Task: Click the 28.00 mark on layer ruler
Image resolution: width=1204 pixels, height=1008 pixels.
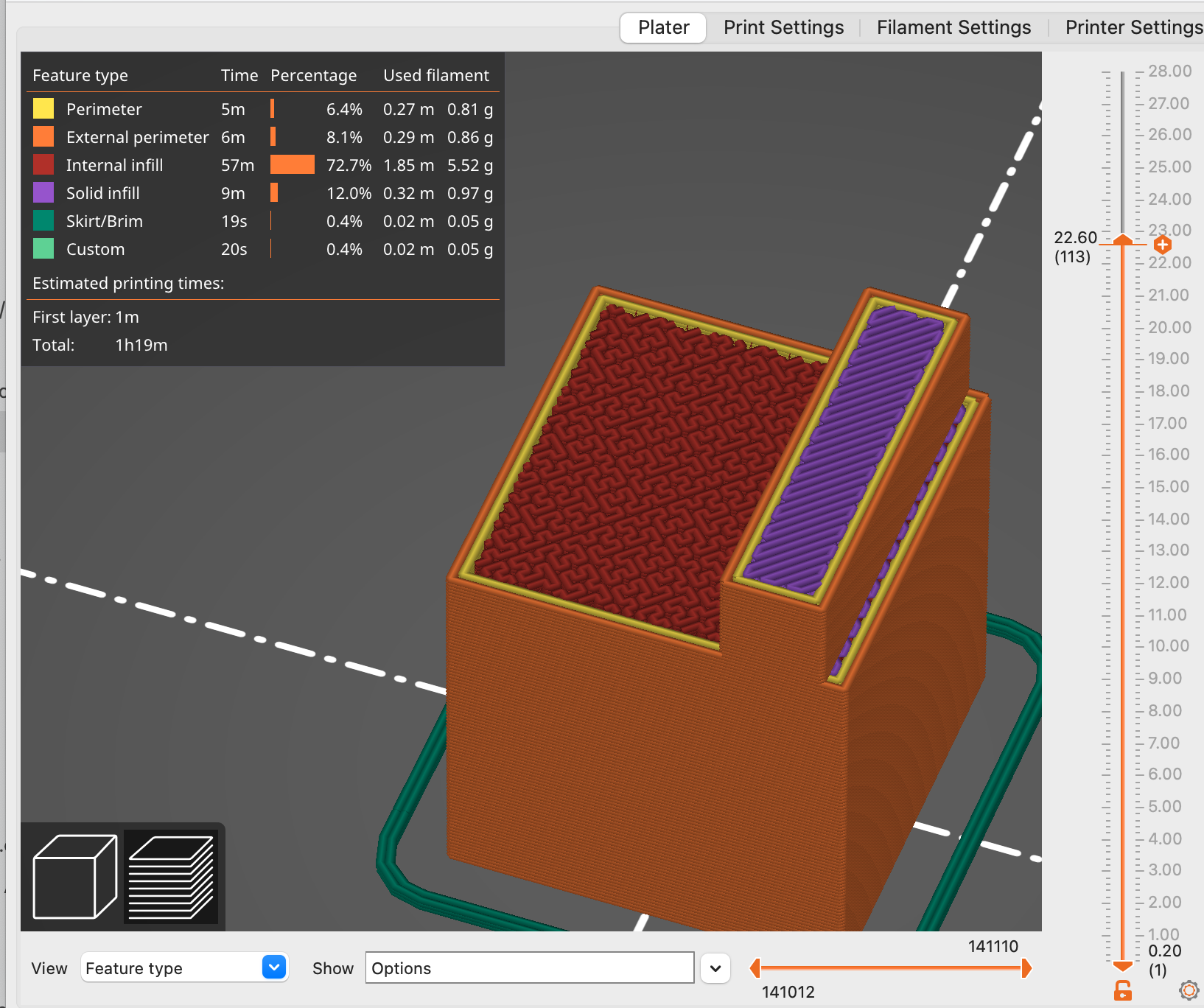Action: 1170,71
